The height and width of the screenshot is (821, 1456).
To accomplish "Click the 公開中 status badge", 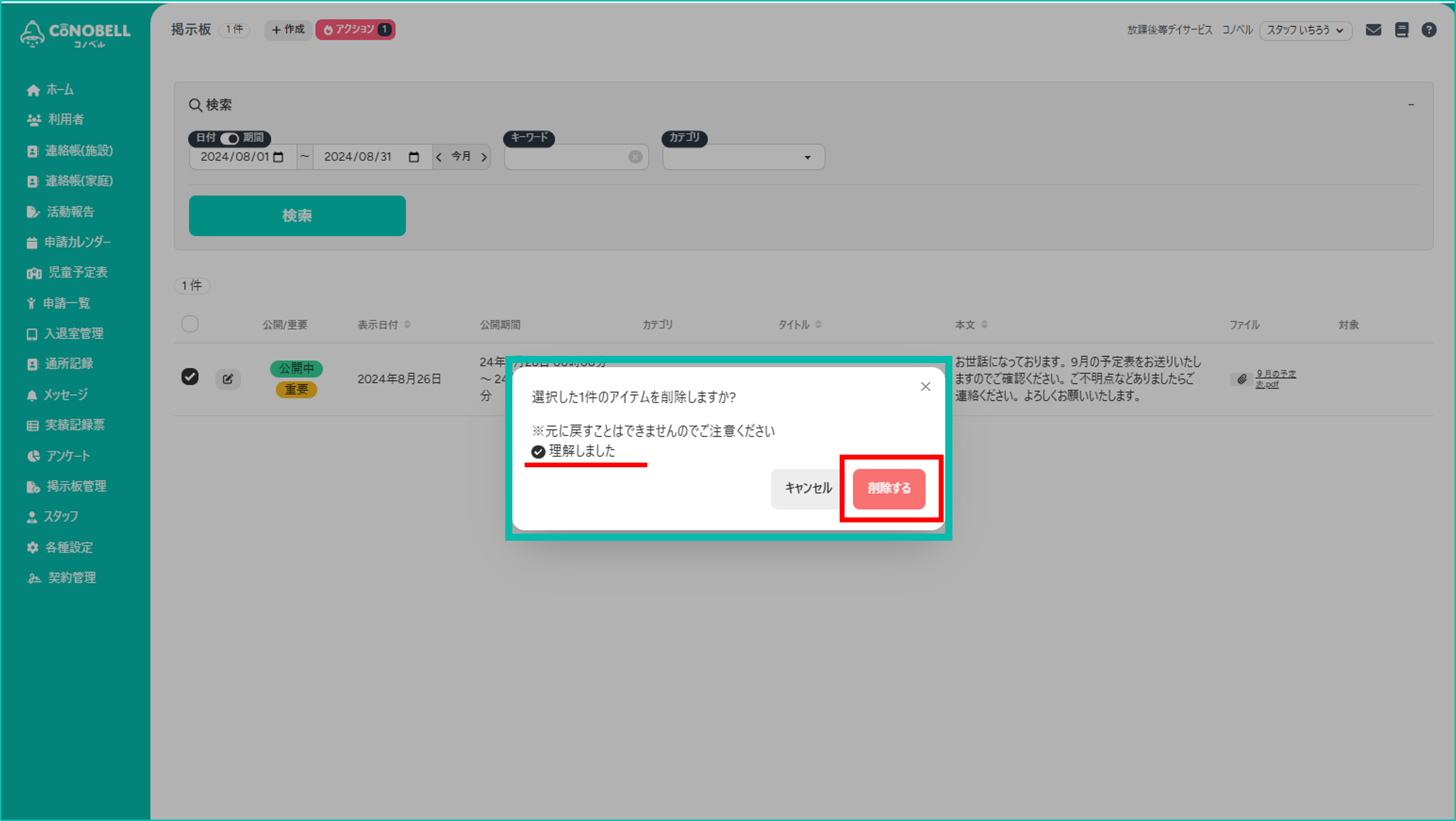I will click(296, 369).
